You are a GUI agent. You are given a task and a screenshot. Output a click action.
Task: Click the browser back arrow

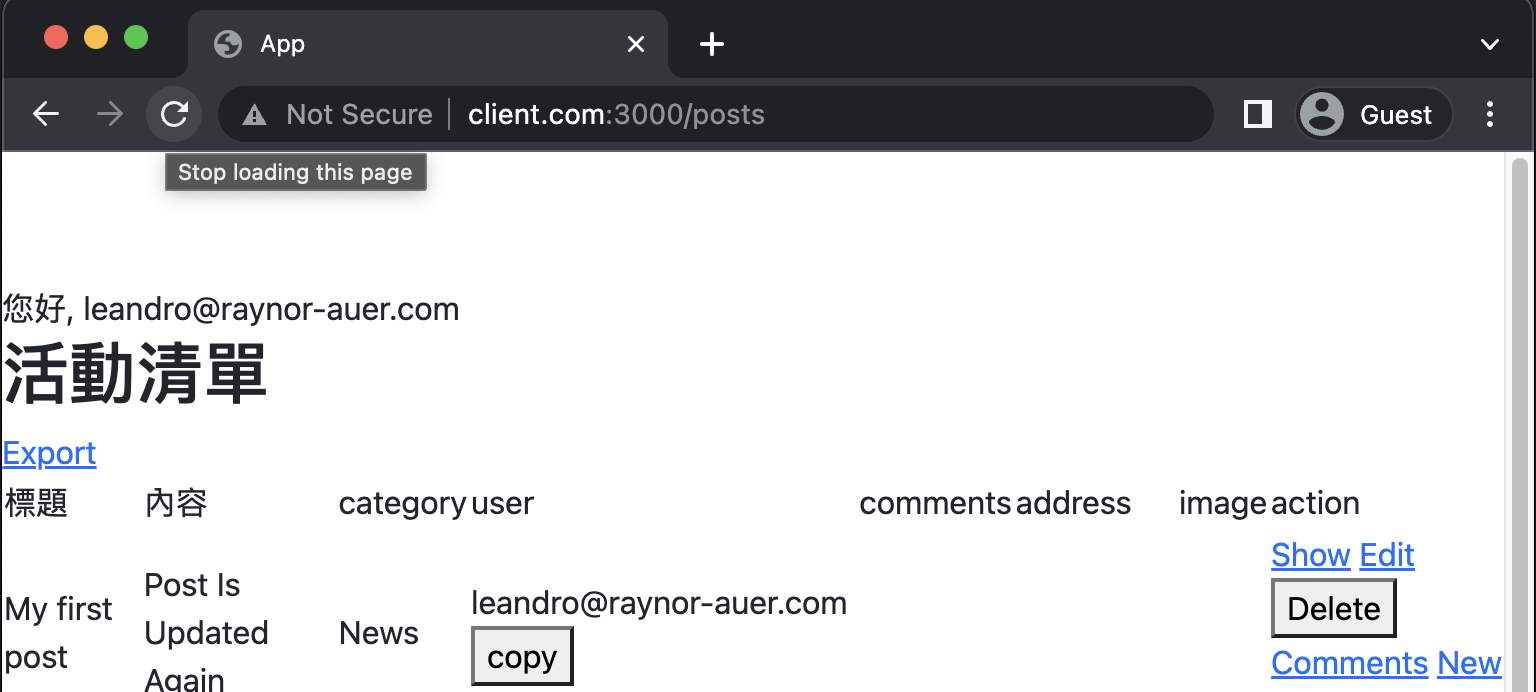pos(46,115)
